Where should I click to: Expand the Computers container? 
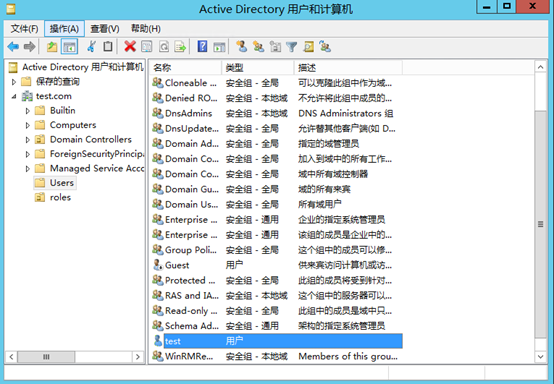(x=28, y=125)
